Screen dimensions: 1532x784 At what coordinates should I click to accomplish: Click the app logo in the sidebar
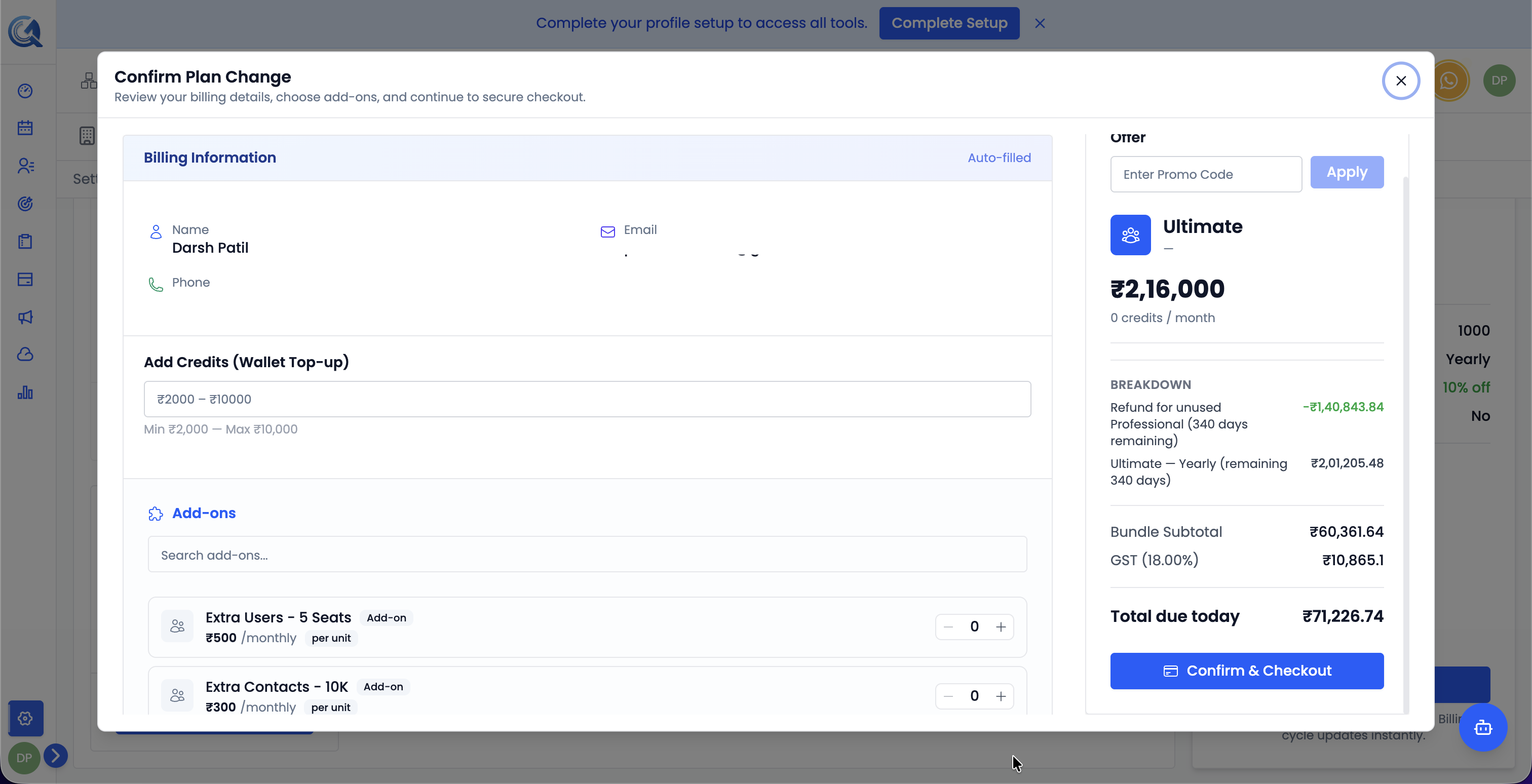click(25, 31)
